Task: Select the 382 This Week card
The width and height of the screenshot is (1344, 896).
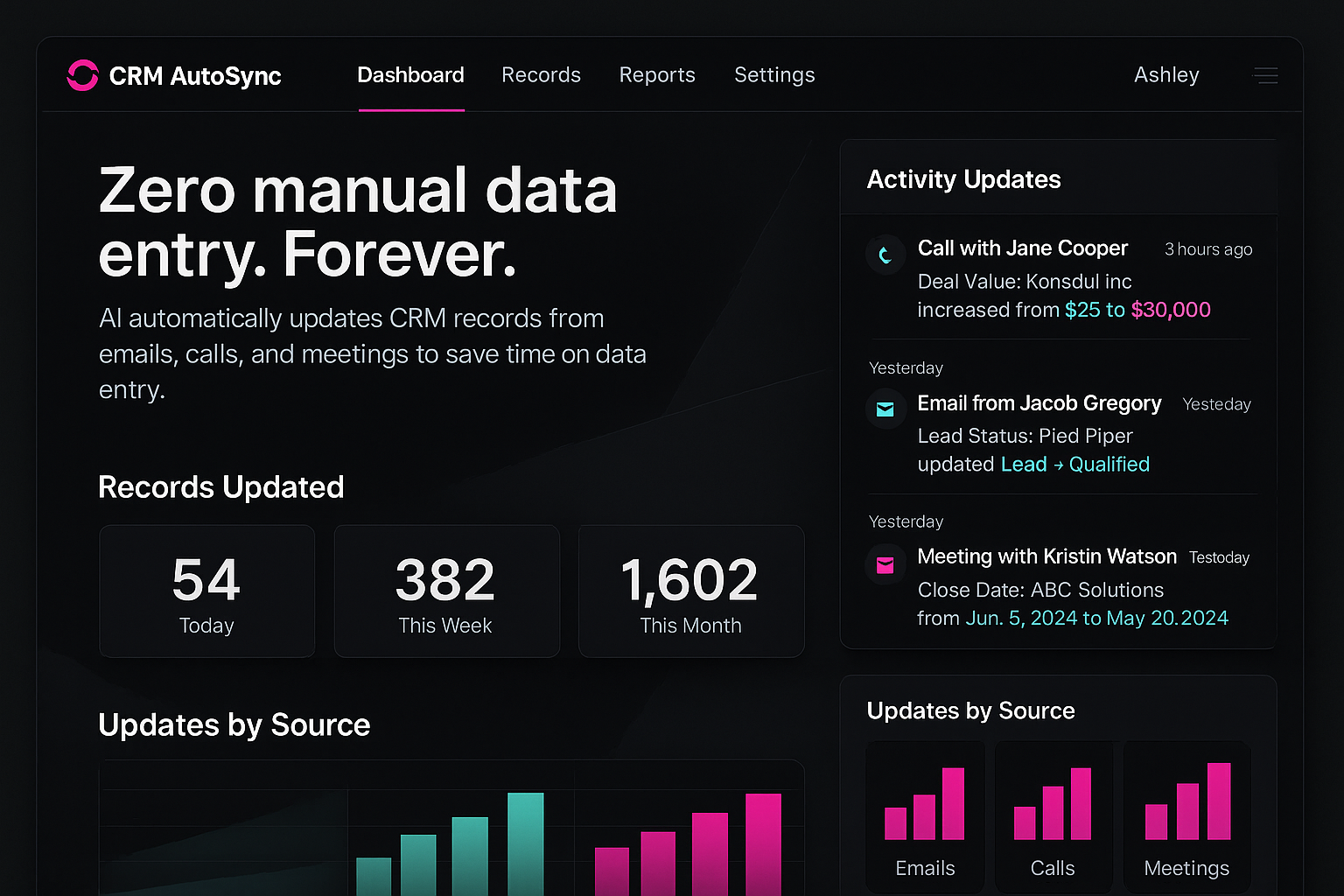Action: 446,591
